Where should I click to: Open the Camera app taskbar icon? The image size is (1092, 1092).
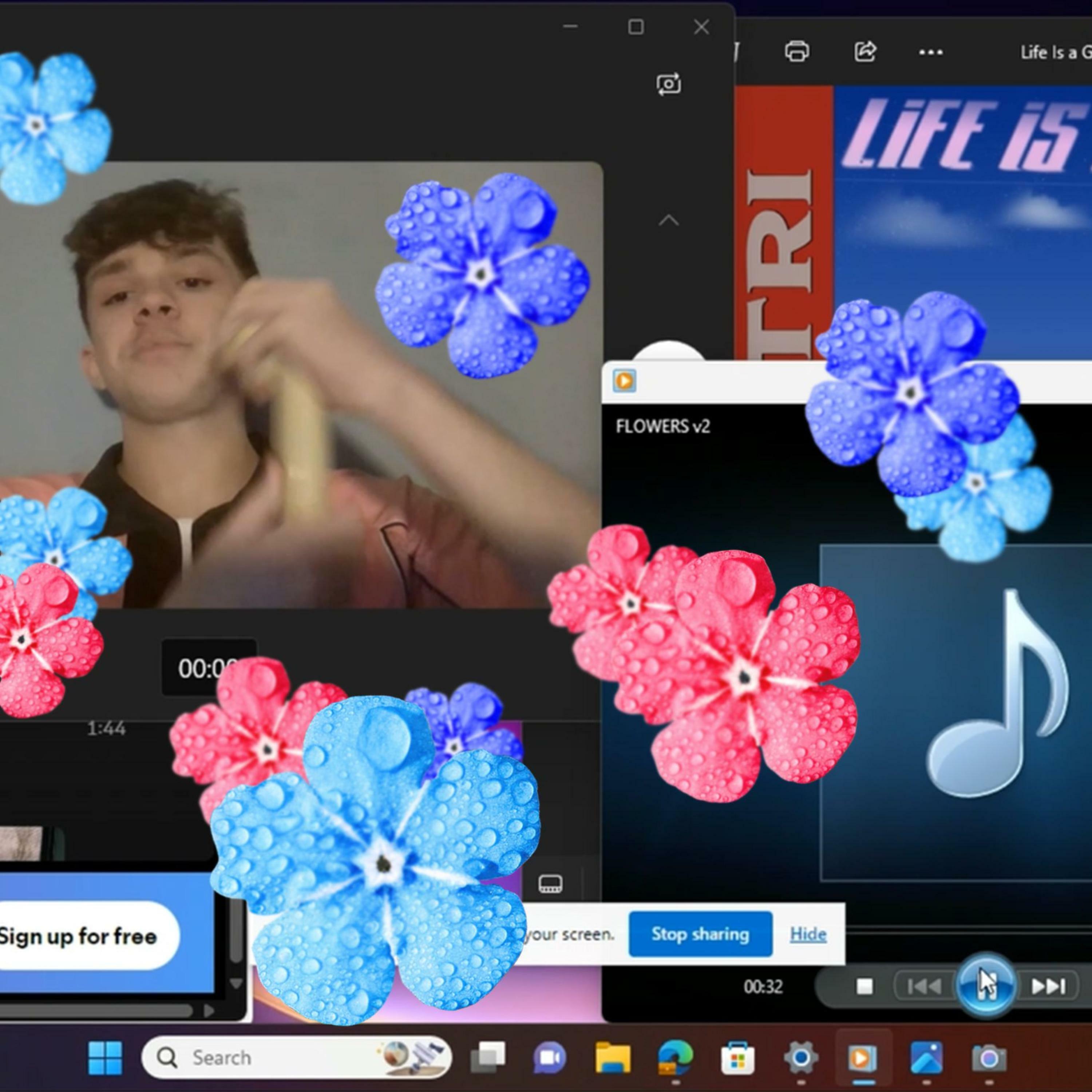pos(989,1057)
